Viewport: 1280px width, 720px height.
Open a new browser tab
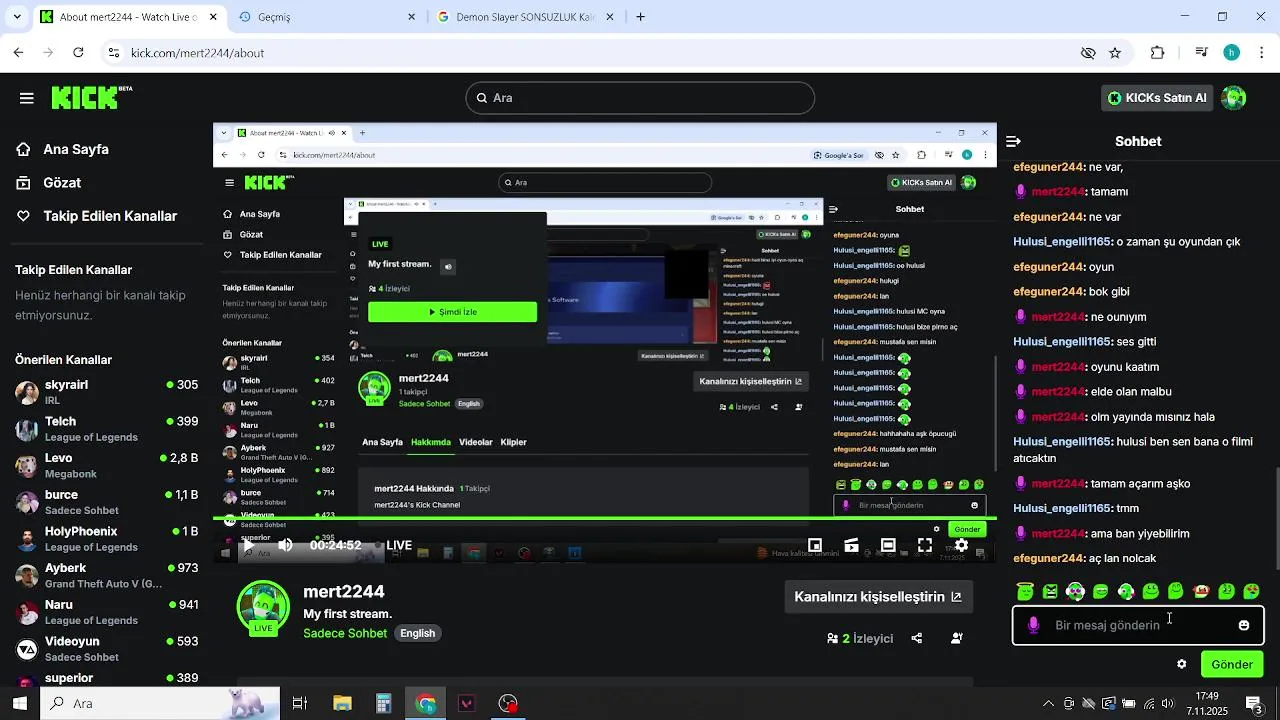click(x=640, y=17)
